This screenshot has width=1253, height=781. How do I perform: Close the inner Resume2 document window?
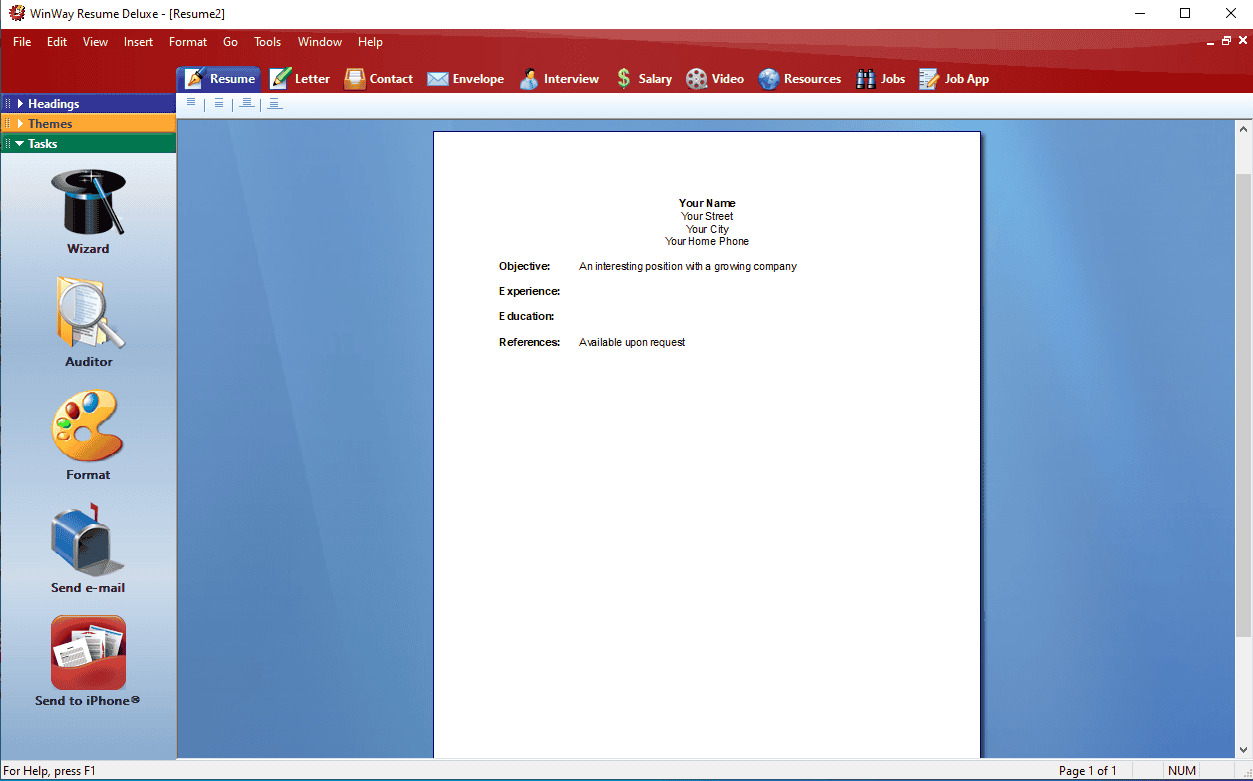click(1242, 42)
